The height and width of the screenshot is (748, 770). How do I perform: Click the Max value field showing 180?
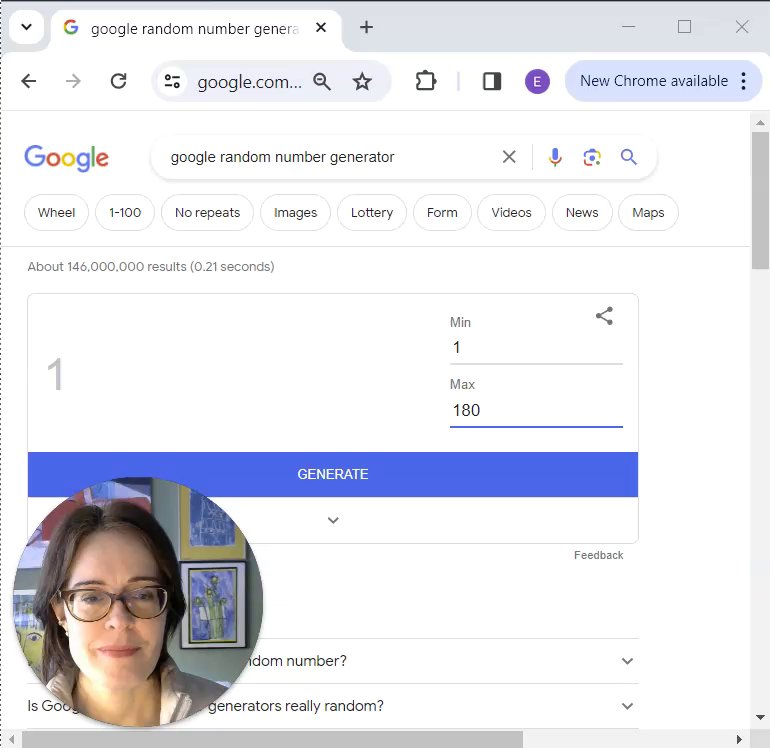536,411
